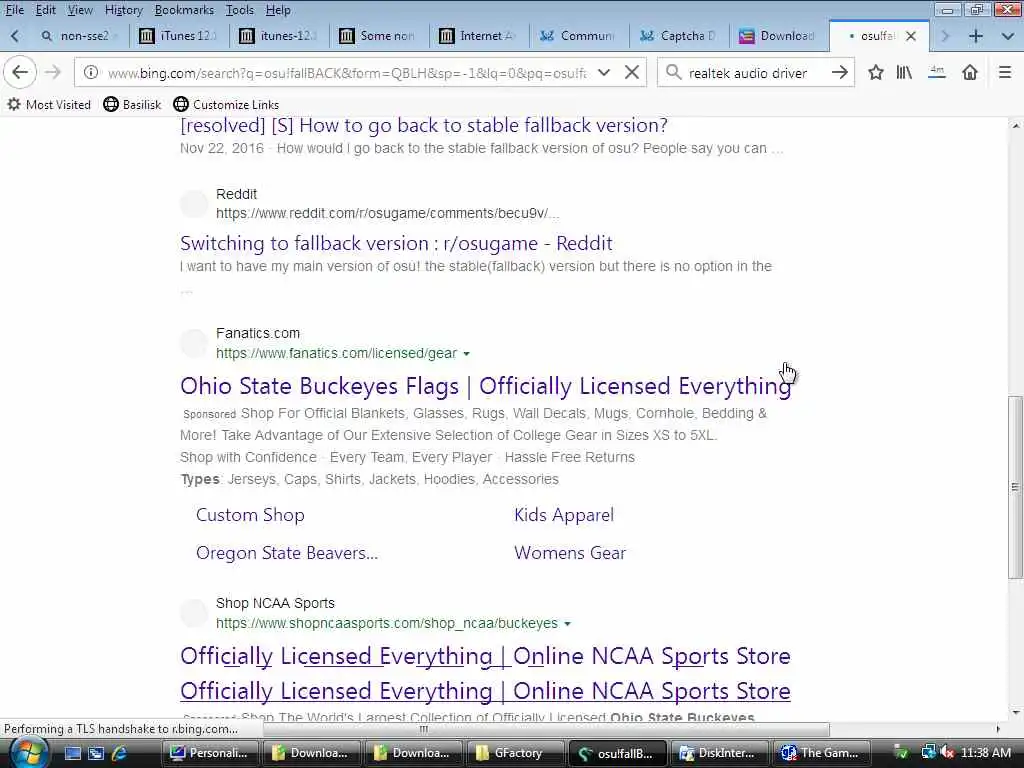
Task: Open the File menu
Action: 14,10
